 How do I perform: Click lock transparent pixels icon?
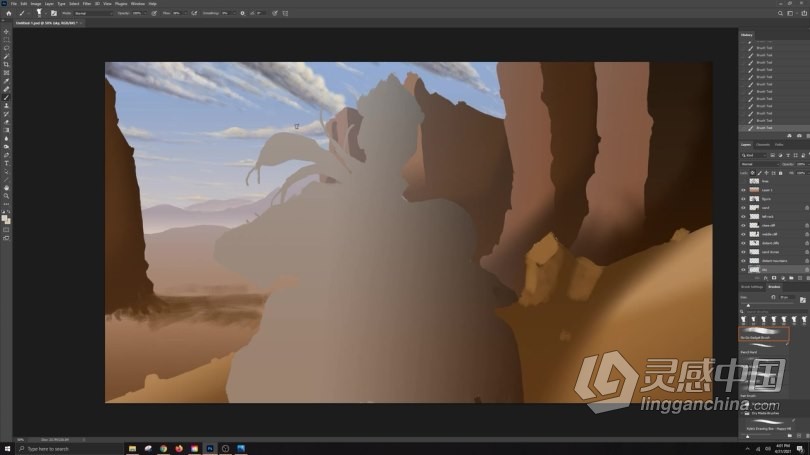pyautogui.click(x=753, y=173)
